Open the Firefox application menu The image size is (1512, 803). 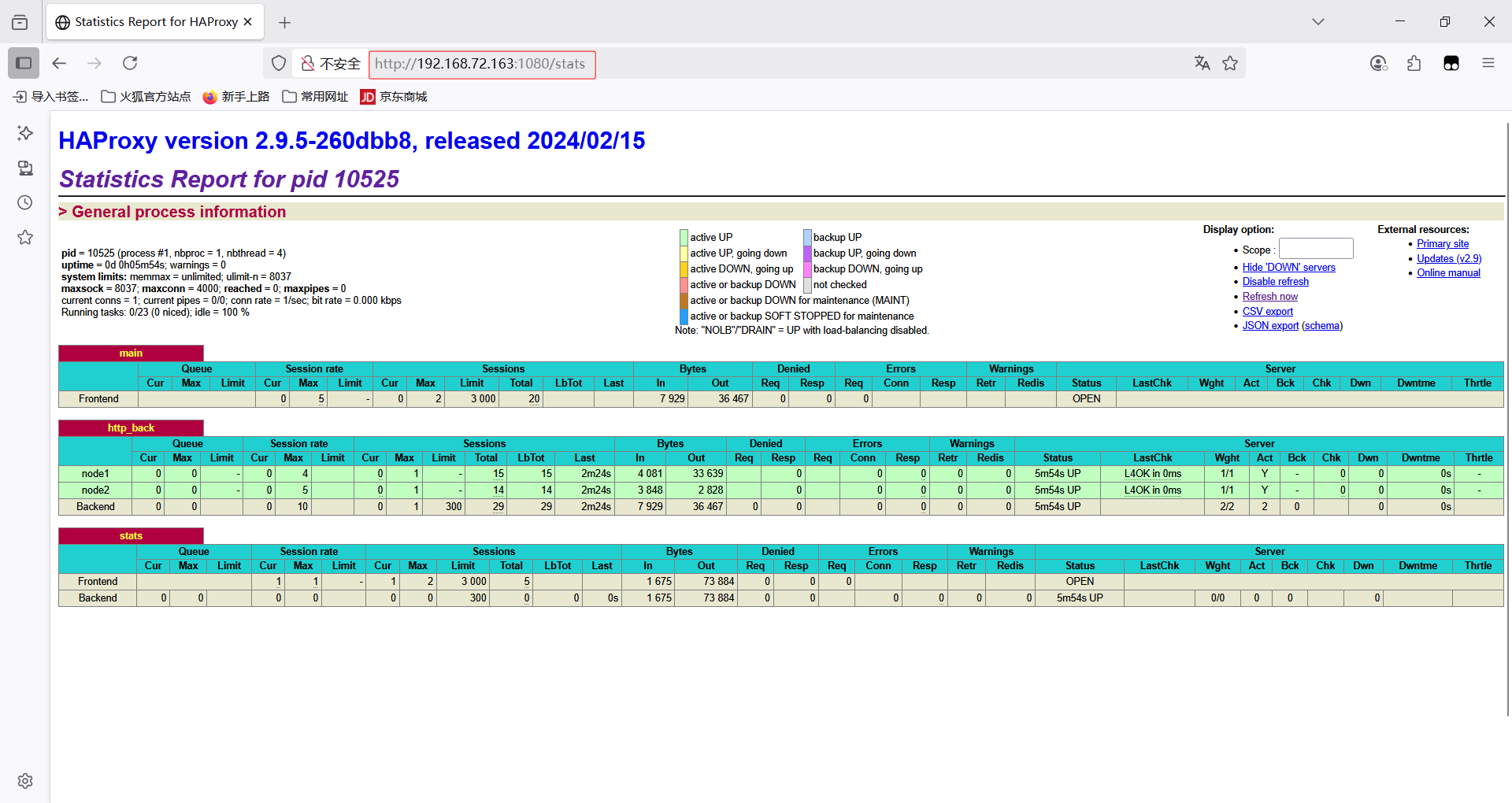(1488, 63)
